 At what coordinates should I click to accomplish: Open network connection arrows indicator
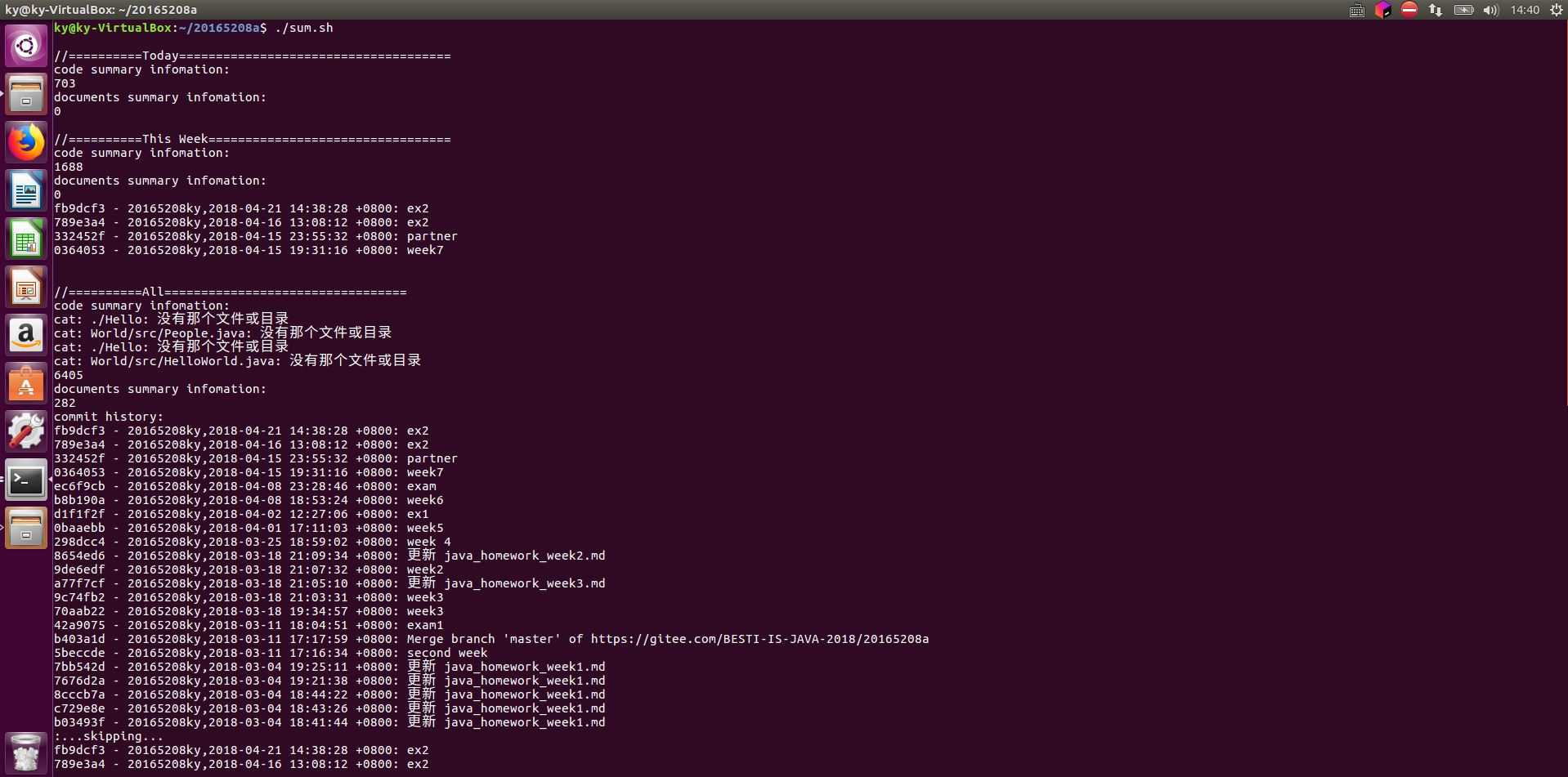(x=1436, y=10)
